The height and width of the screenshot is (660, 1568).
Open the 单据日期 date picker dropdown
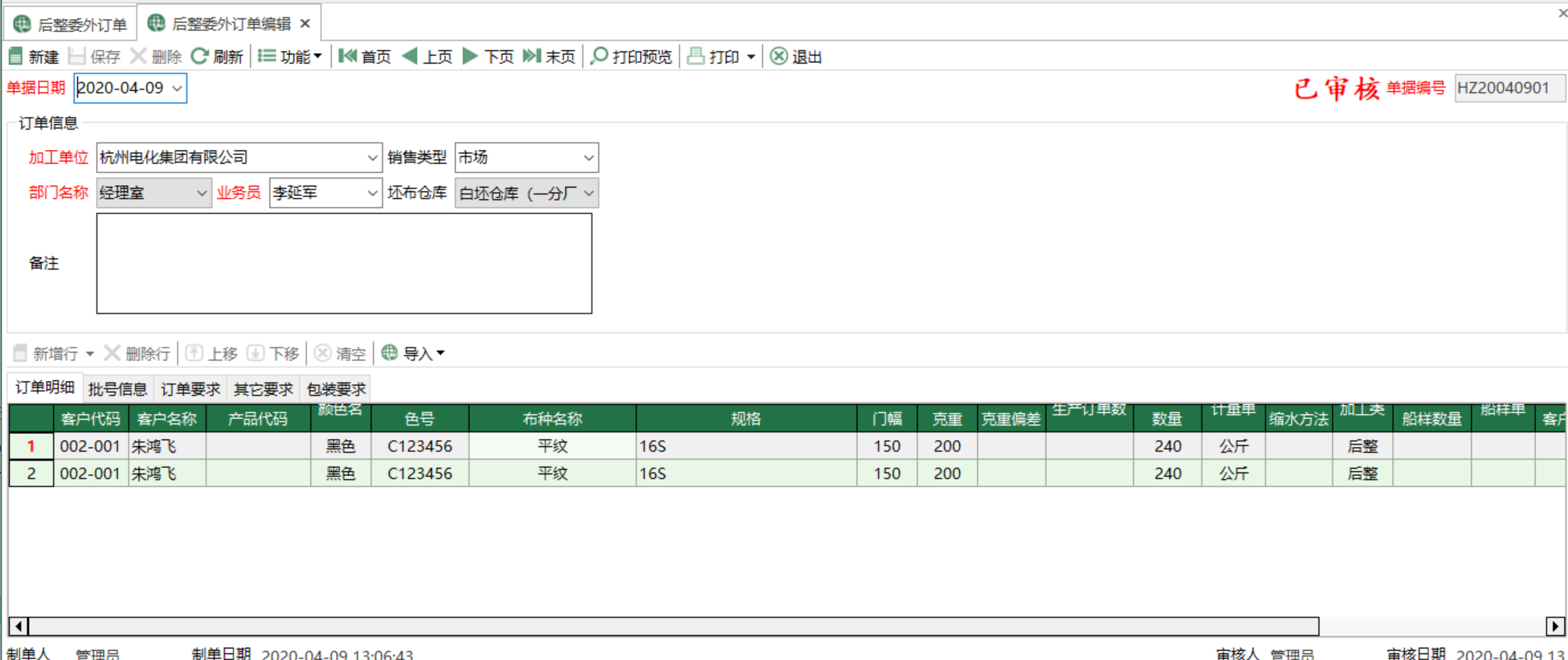click(x=177, y=88)
